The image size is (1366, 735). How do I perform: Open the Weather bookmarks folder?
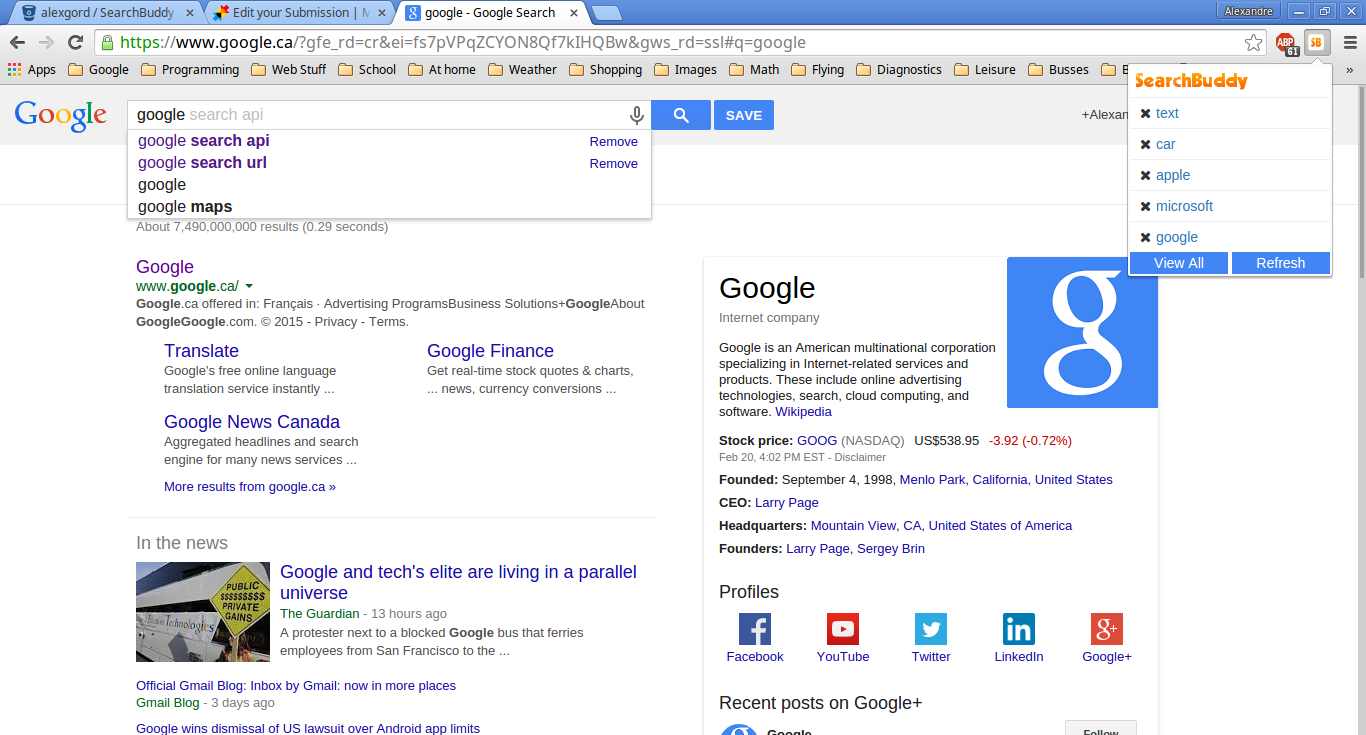pyautogui.click(x=522, y=69)
